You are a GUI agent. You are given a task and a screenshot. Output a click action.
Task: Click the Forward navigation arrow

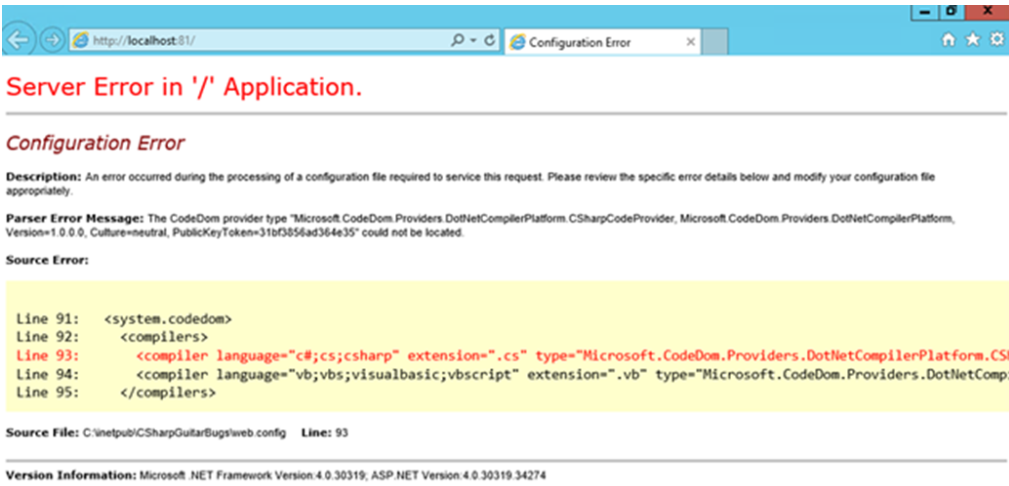(x=51, y=41)
